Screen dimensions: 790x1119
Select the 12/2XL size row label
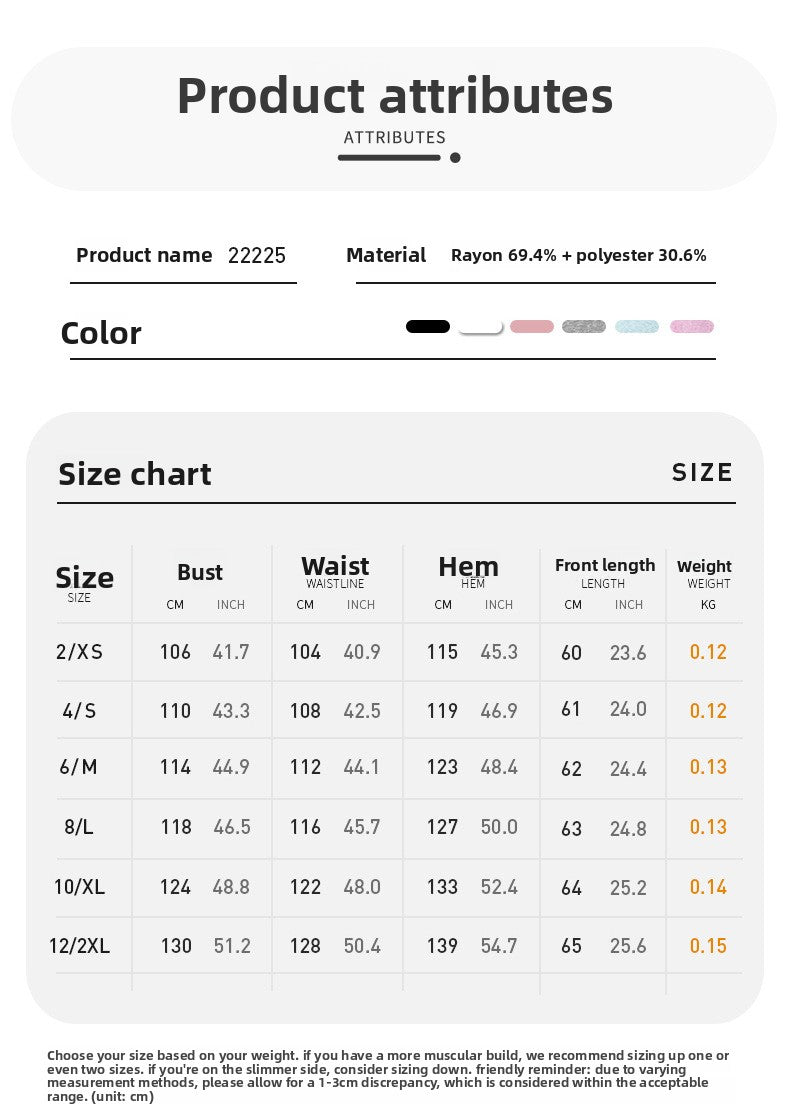click(x=79, y=946)
